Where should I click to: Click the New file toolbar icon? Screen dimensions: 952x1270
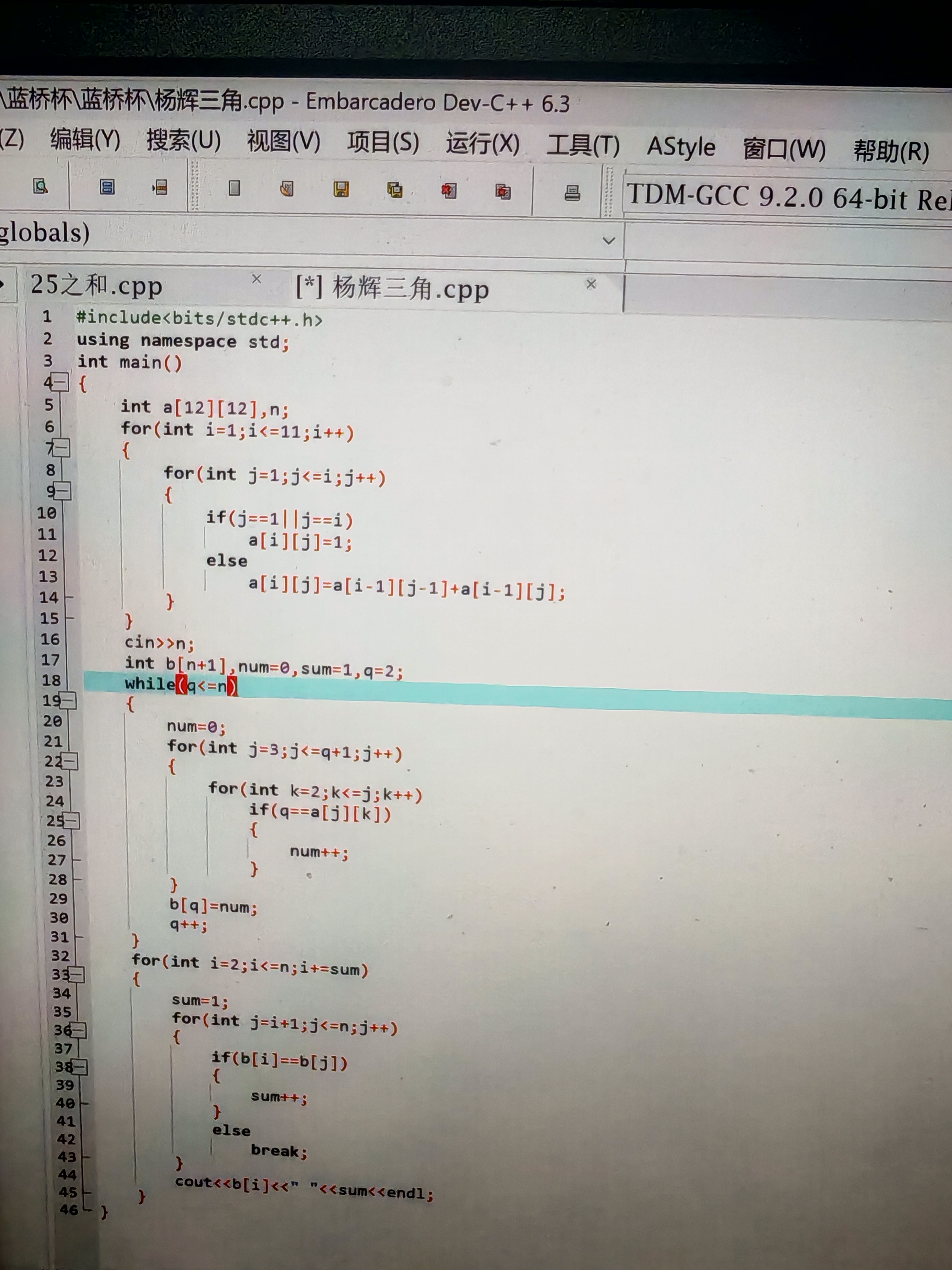[x=234, y=188]
